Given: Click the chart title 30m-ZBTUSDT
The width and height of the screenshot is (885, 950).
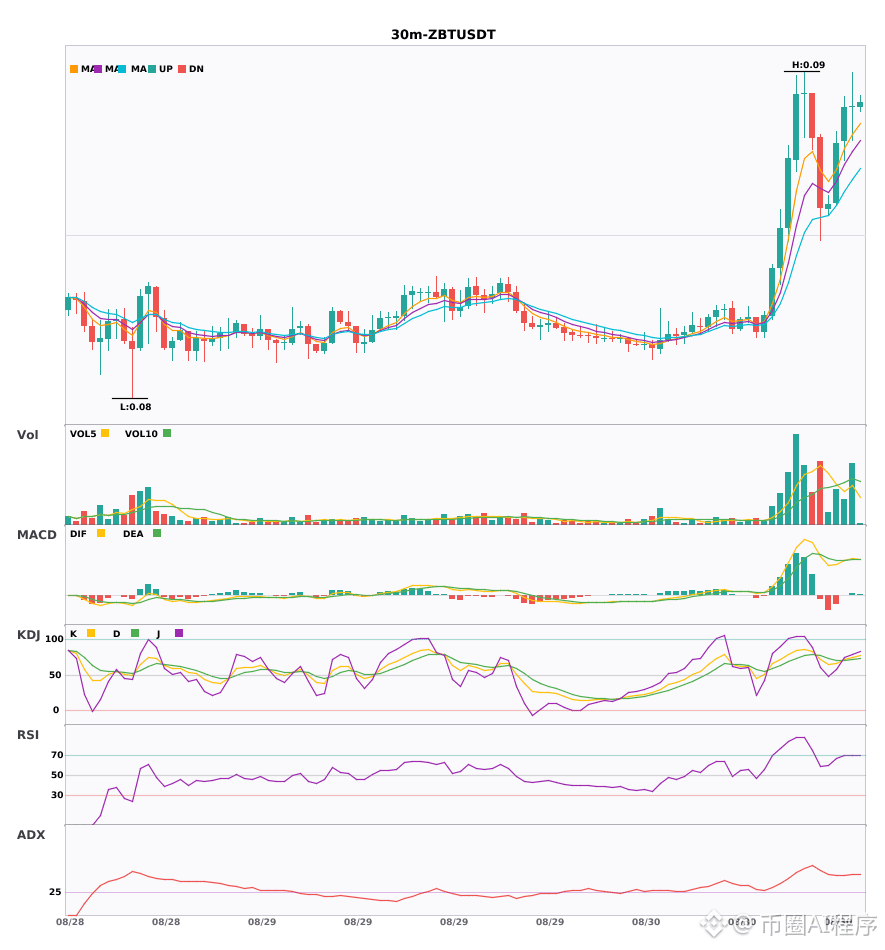Looking at the screenshot, I should pyautogui.click(x=443, y=35).
